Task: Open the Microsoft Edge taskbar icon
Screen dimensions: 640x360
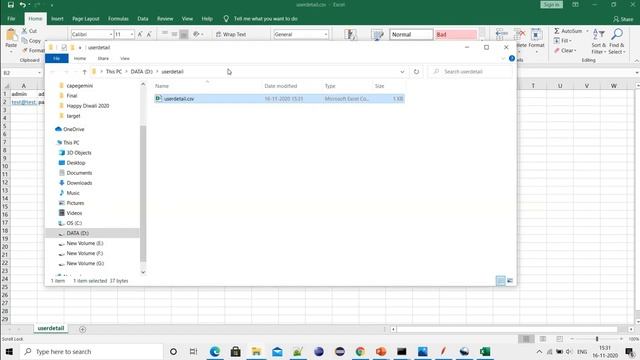Action: [x=215, y=351]
